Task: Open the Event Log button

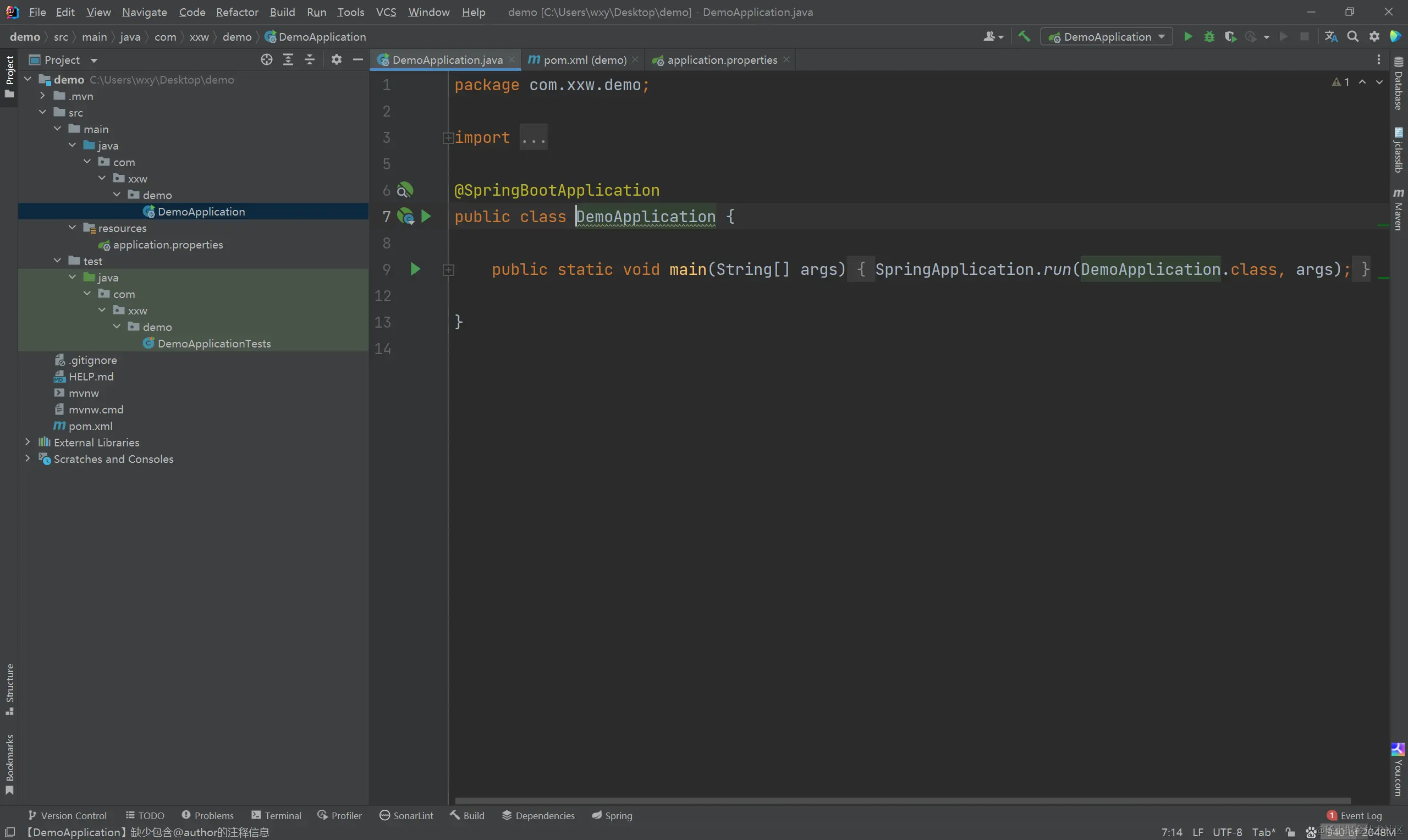Action: (x=1354, y=815)
